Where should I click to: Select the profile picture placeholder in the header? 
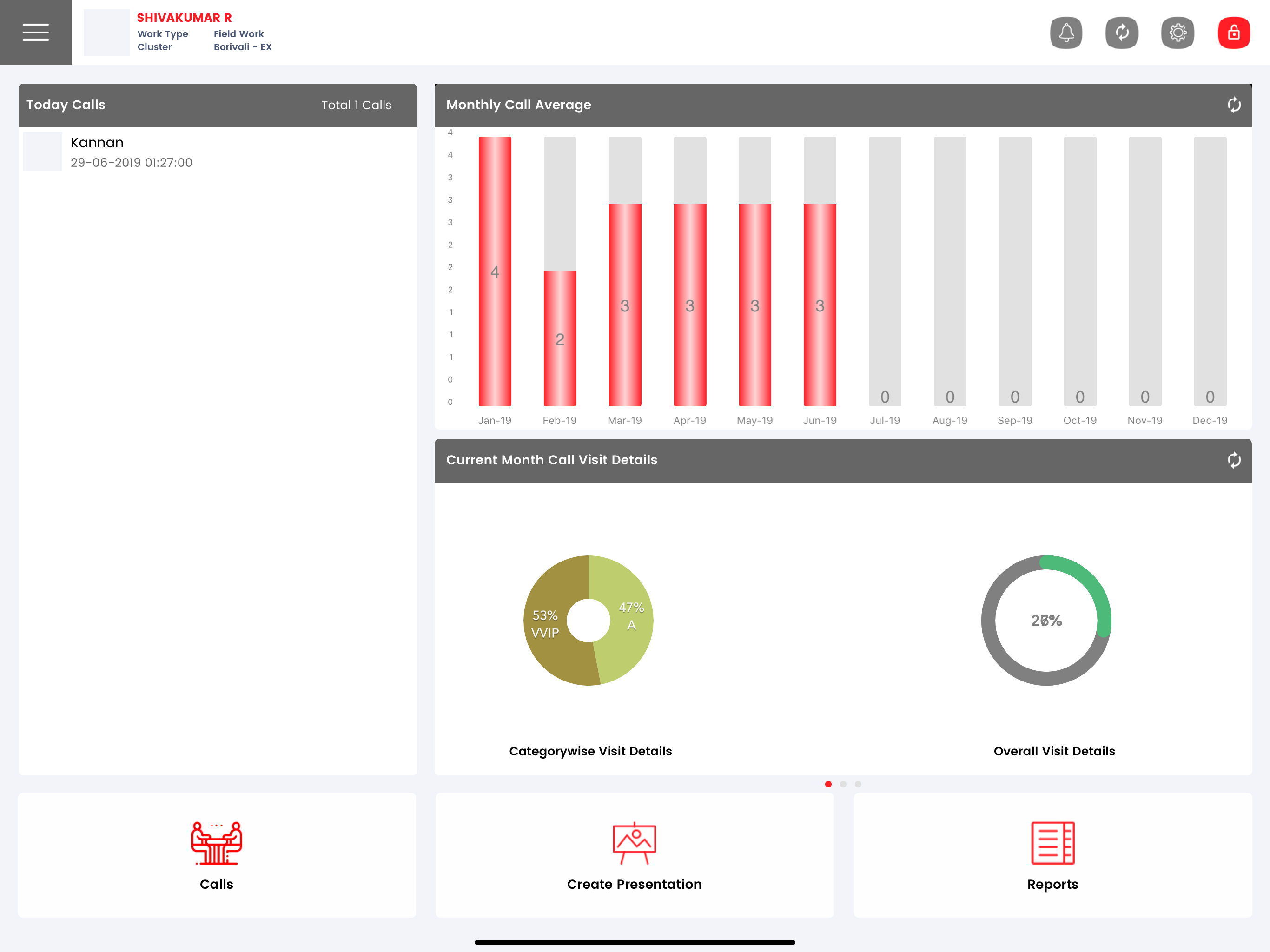click(x=107, y=33)
